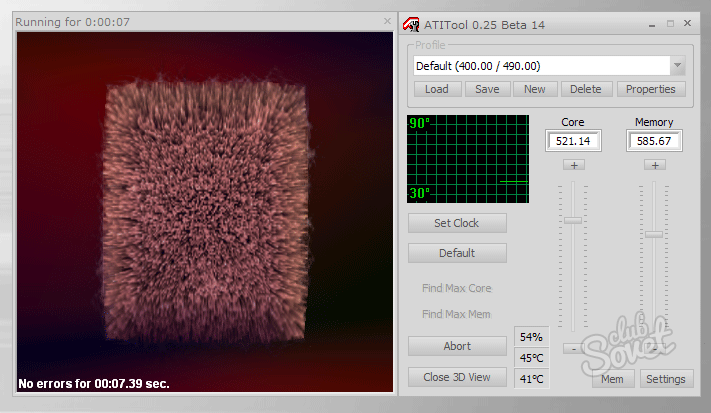Click the Load profile button
The width and height of the screenshot is (711, 413).
pos(437,89)
